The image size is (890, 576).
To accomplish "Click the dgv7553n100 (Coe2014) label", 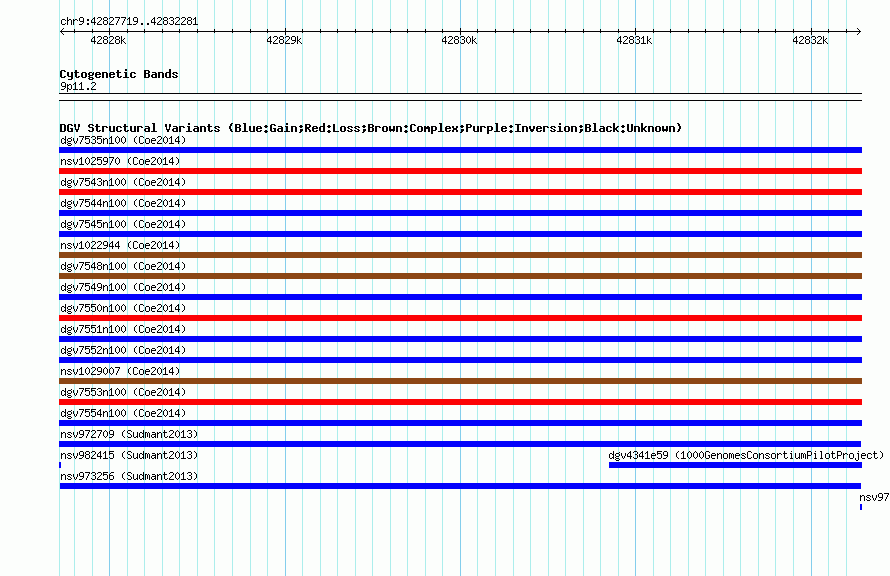I will coord(123,392).
